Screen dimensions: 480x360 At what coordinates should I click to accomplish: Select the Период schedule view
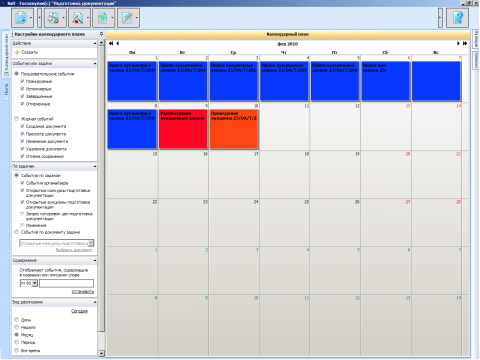16,342
